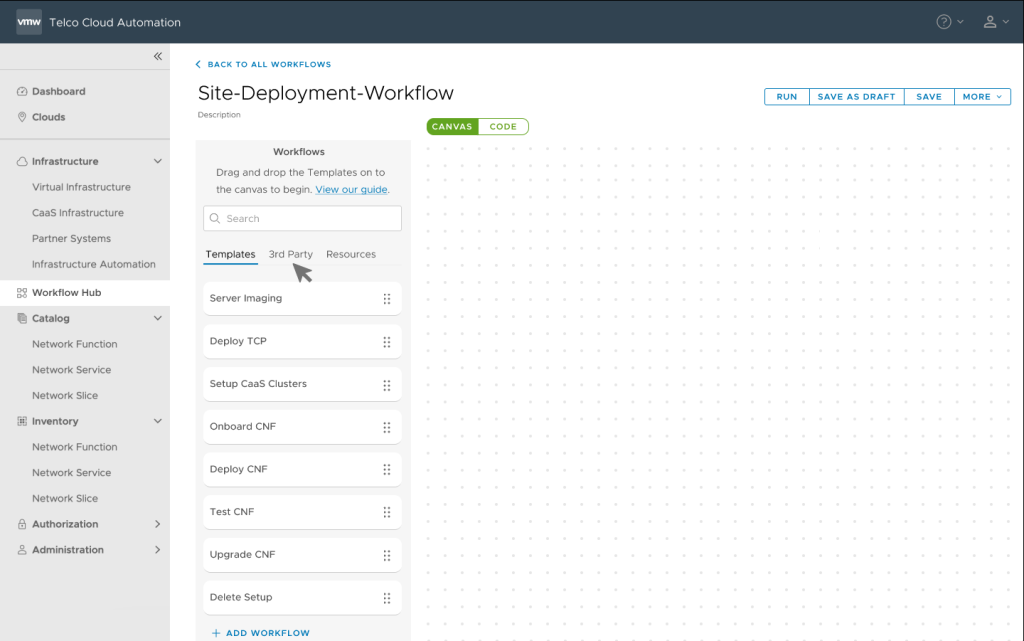This screenshot has width=1024, height=641.
Task: Click the Dashboard gauge icon
Action: point(22,91)
